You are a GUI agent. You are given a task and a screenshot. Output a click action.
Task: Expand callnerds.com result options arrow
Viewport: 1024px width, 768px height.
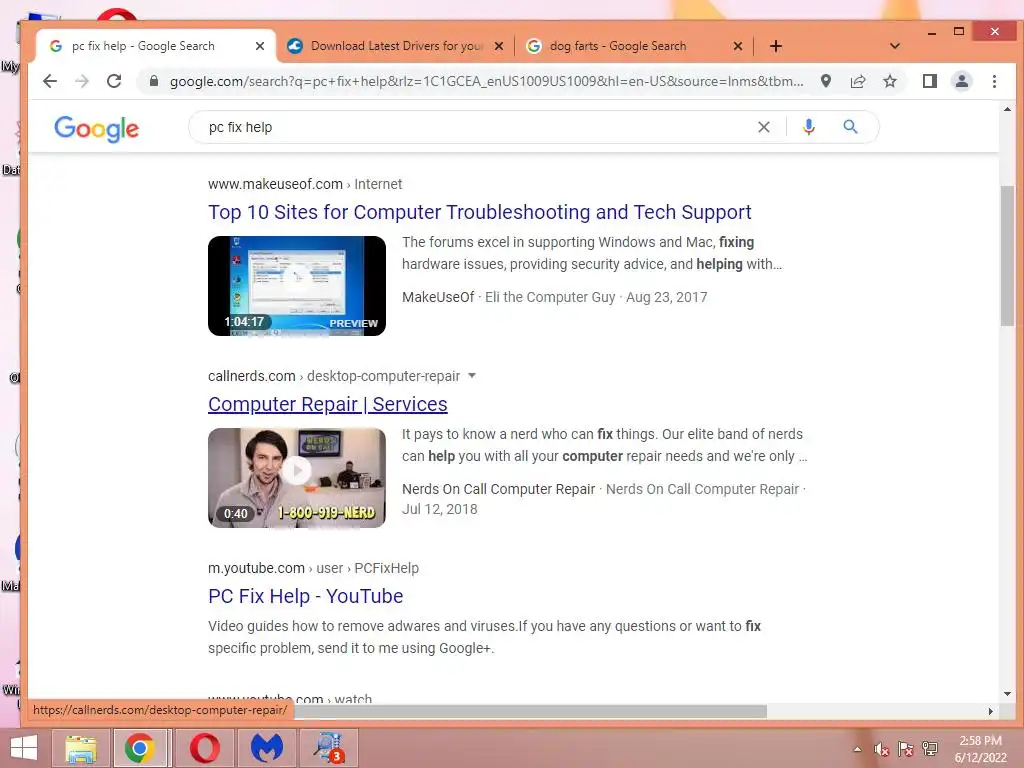coord(472,376)
